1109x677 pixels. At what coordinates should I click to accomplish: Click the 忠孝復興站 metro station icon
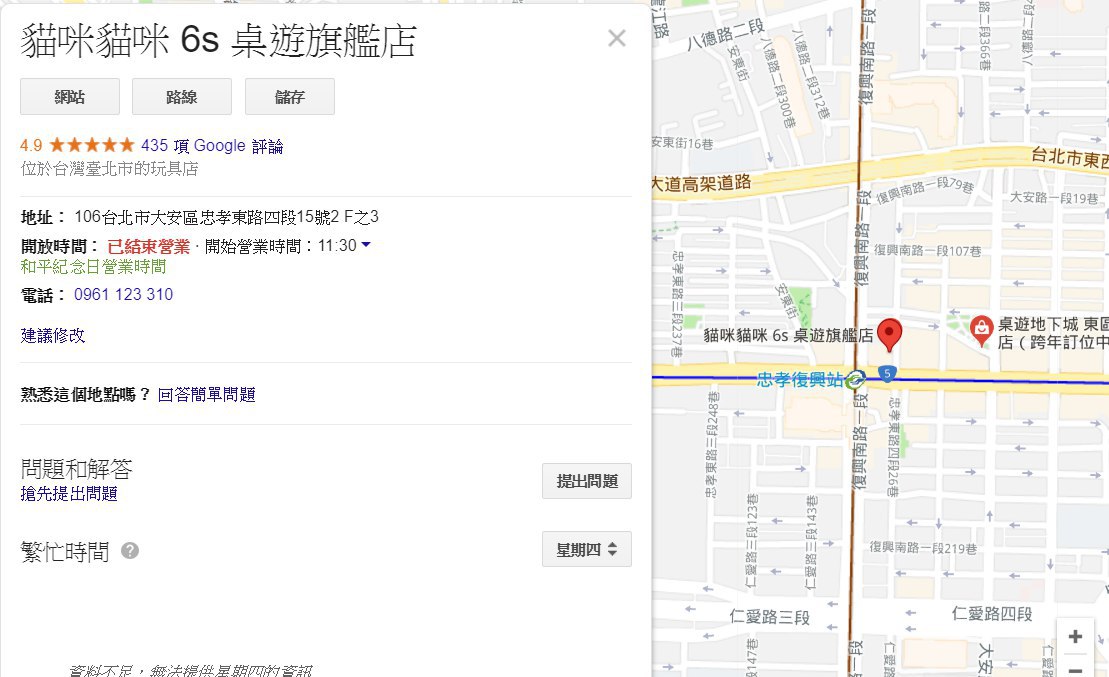pos(854,380)
